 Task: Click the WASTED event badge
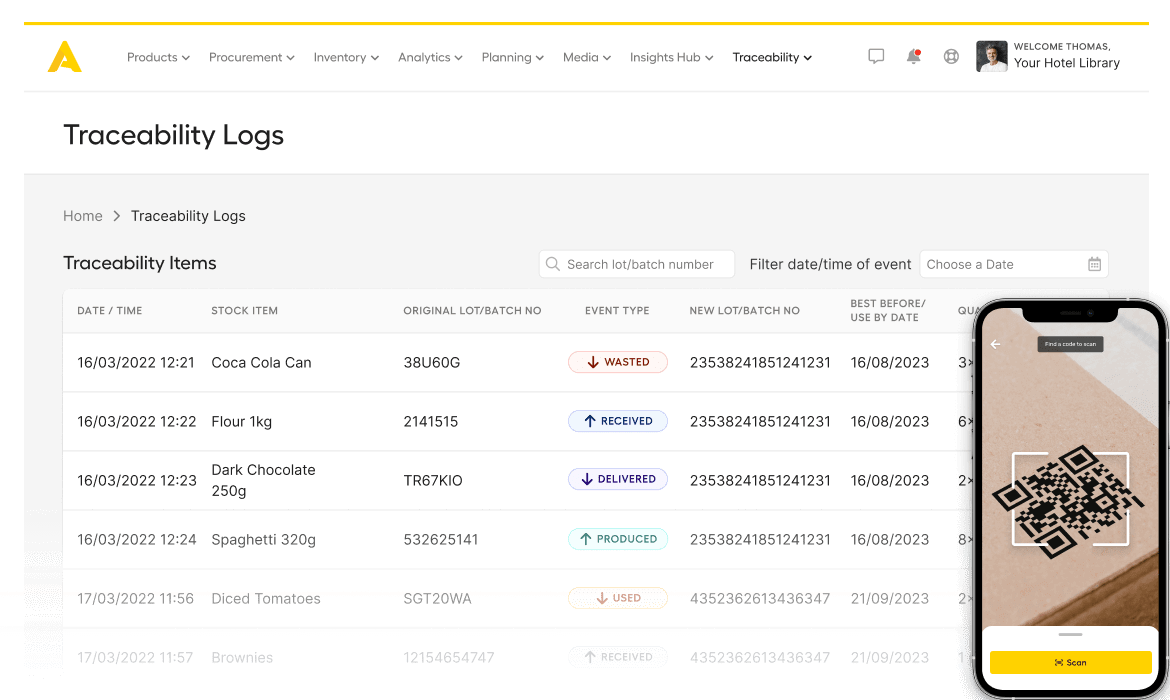point(618,362)
